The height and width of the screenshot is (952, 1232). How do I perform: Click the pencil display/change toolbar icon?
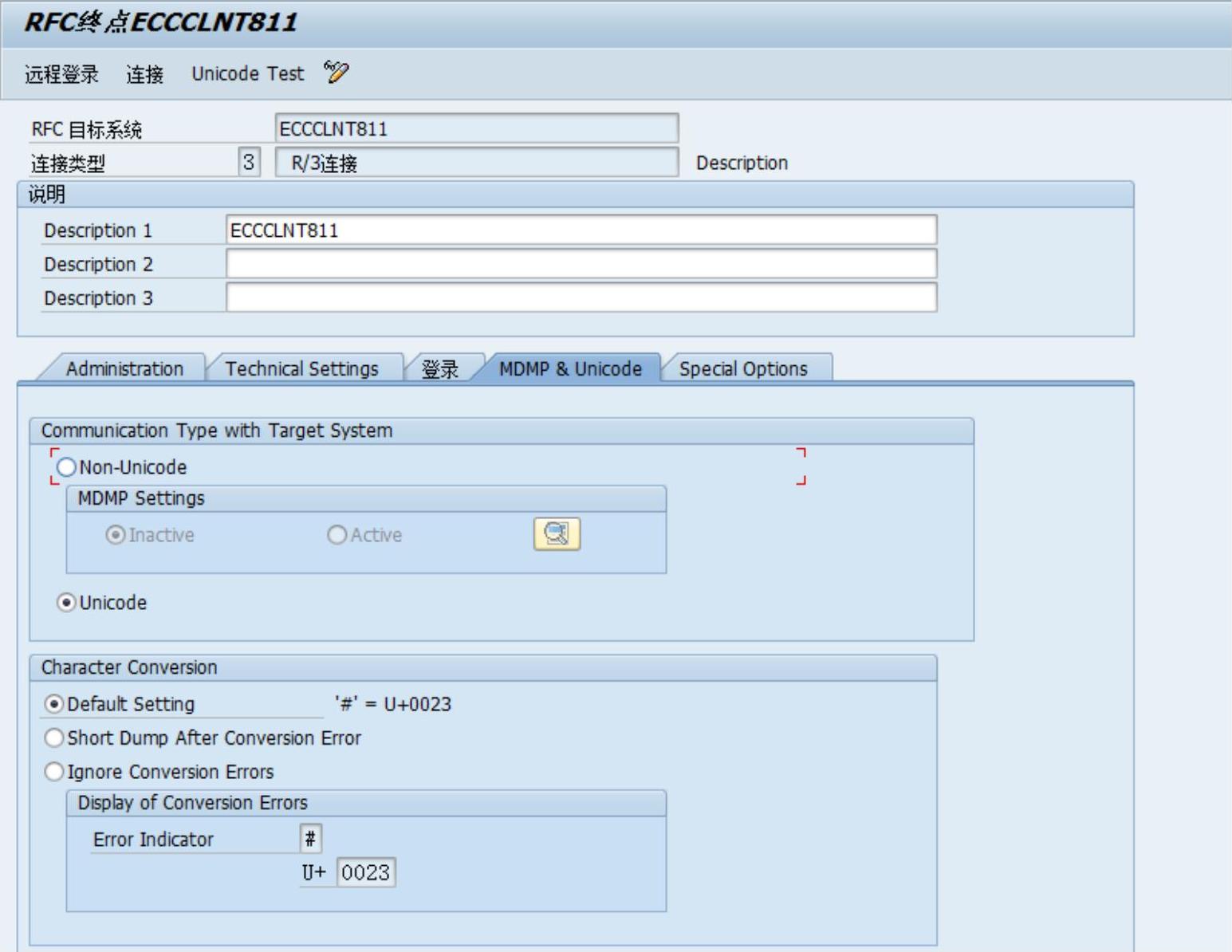pos(337,73)
